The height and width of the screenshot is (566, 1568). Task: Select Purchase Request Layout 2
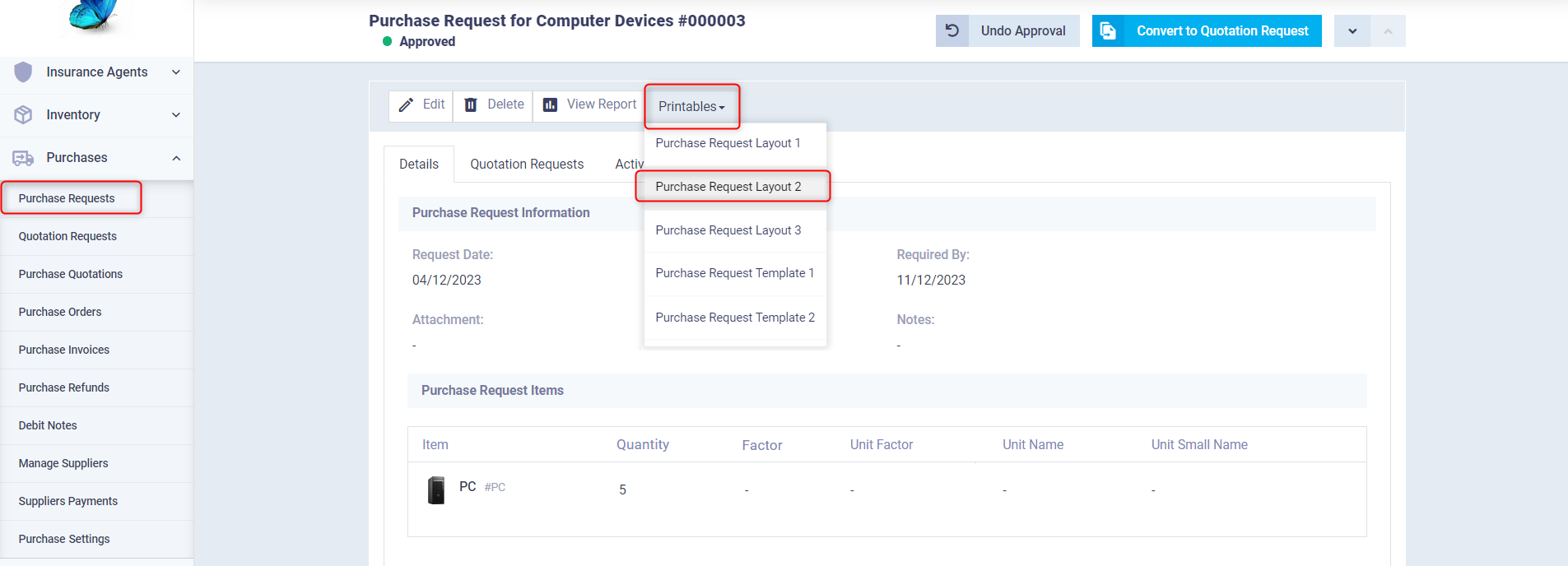click(728, 187)
